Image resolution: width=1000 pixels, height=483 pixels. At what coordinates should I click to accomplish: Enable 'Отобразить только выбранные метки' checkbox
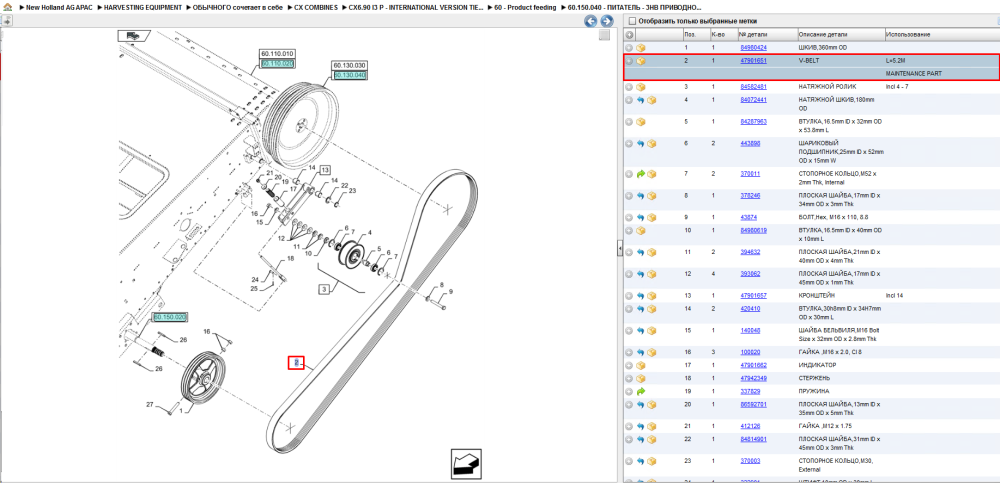tap(632, 21)
